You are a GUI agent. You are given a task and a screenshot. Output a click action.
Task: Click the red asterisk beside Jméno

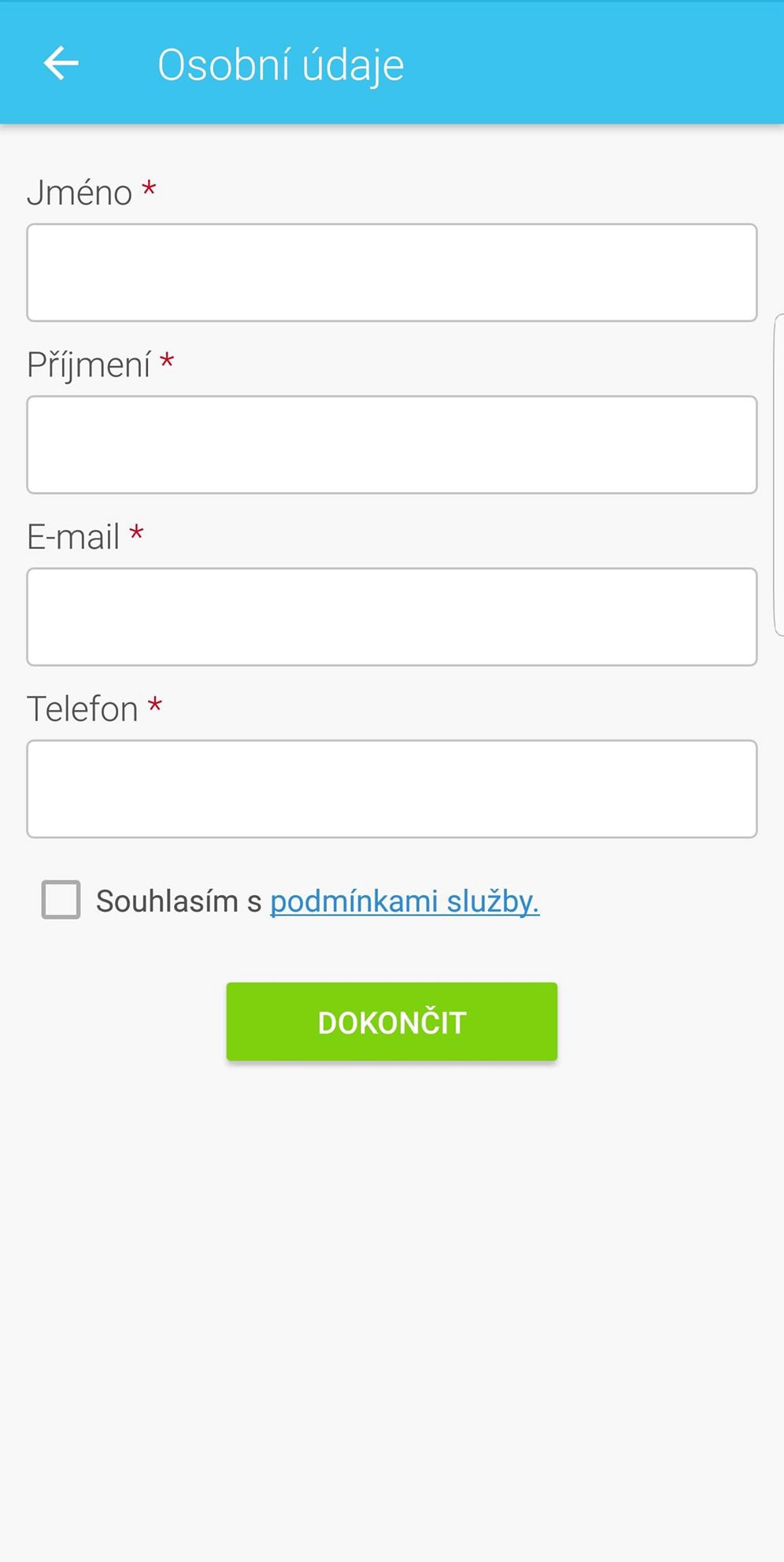tap(149, 190)
